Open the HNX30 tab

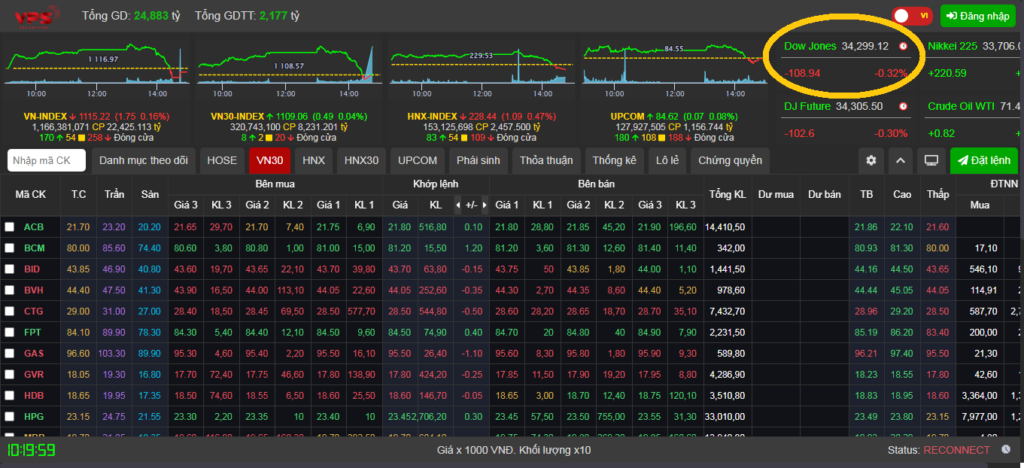pos(361,161)
